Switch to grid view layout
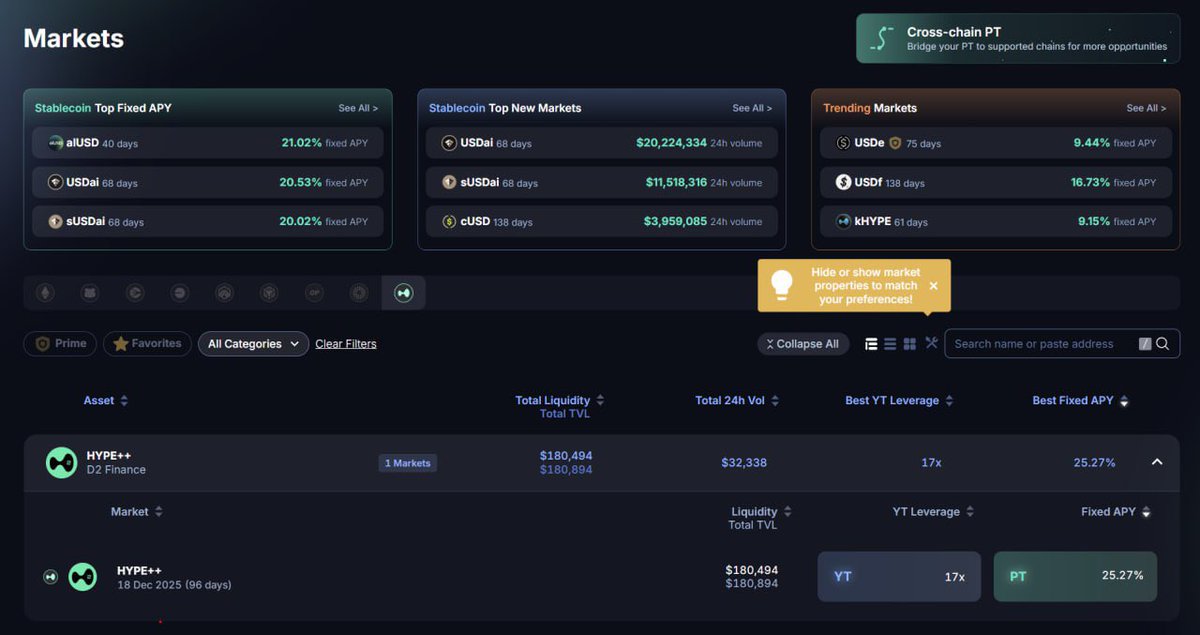Image resolution: width=1200 pixels, height=635 pixels. pyautogui.click(x=910, y=343)
